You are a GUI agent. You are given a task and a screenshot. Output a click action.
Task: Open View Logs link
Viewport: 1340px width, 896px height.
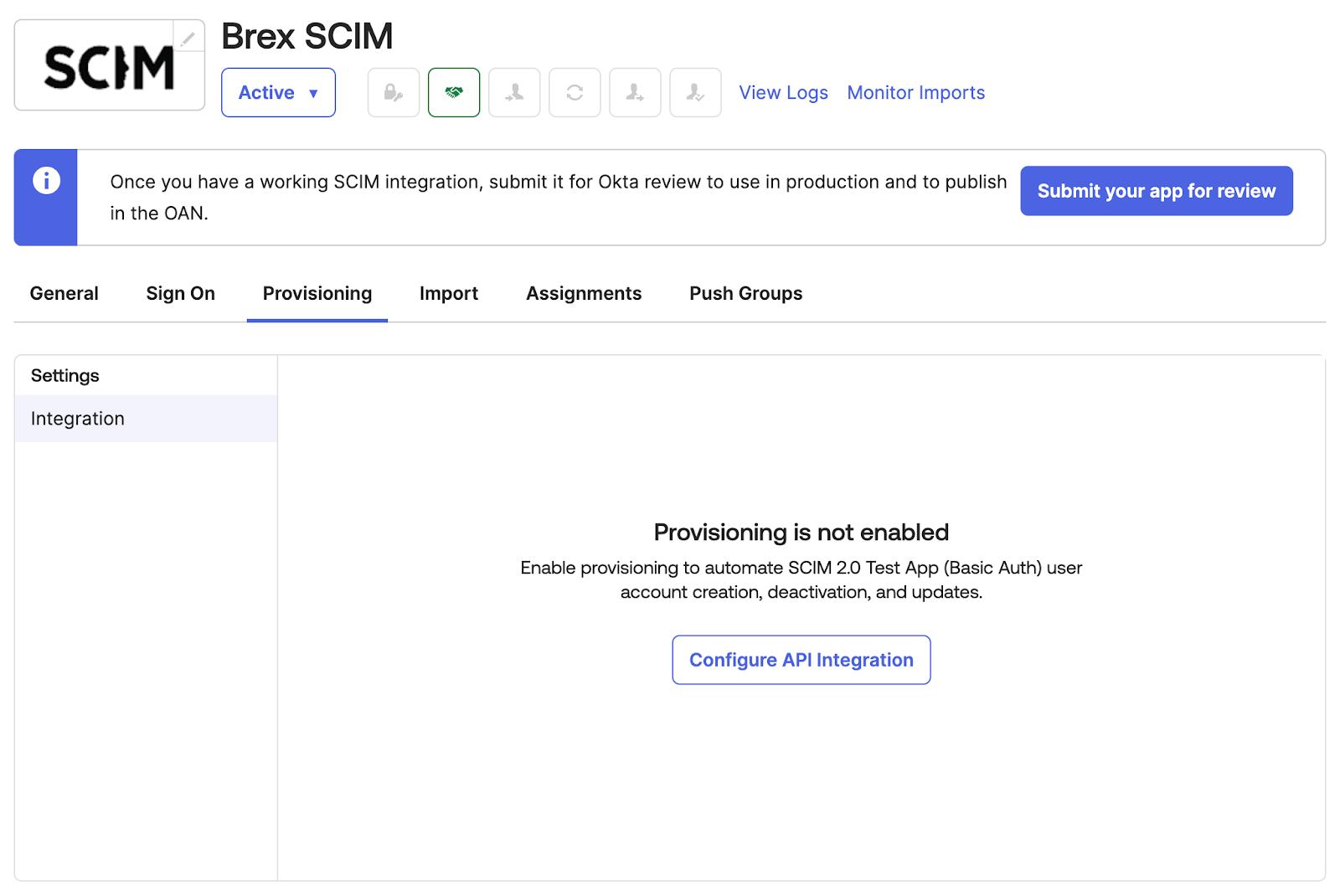[x=783, y=93]
